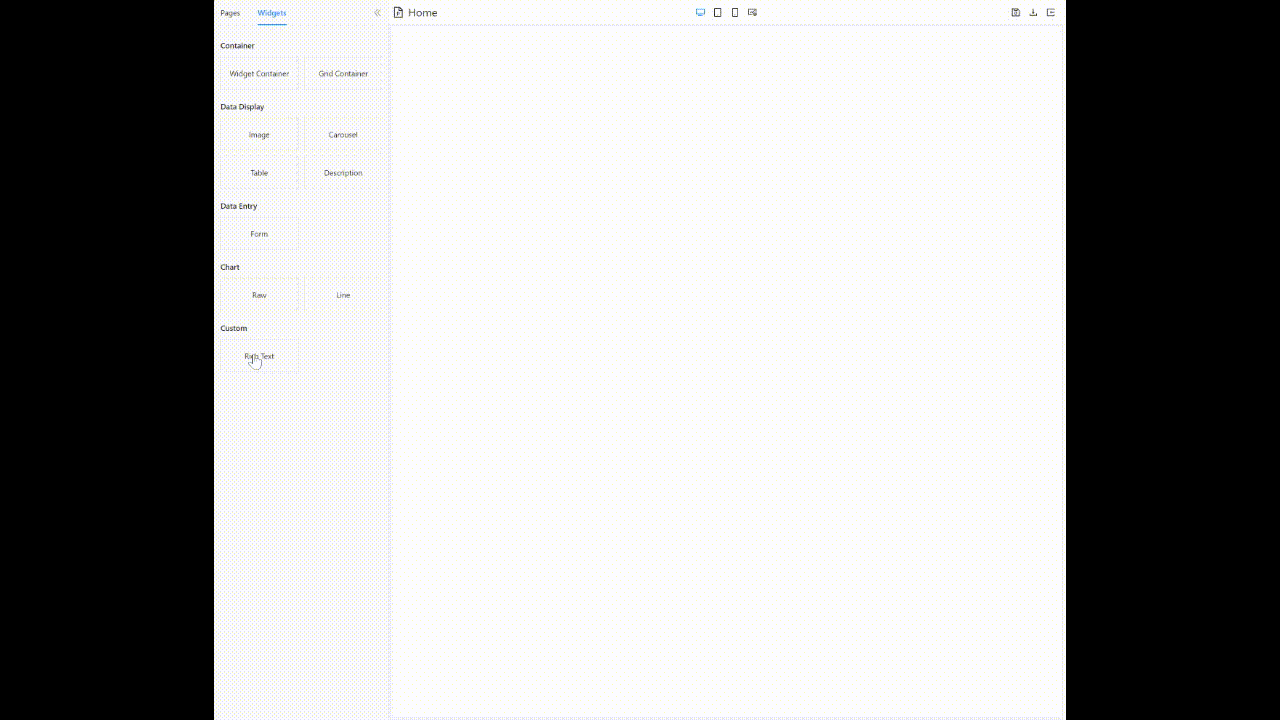Pick the Widget Container widget

259,73
